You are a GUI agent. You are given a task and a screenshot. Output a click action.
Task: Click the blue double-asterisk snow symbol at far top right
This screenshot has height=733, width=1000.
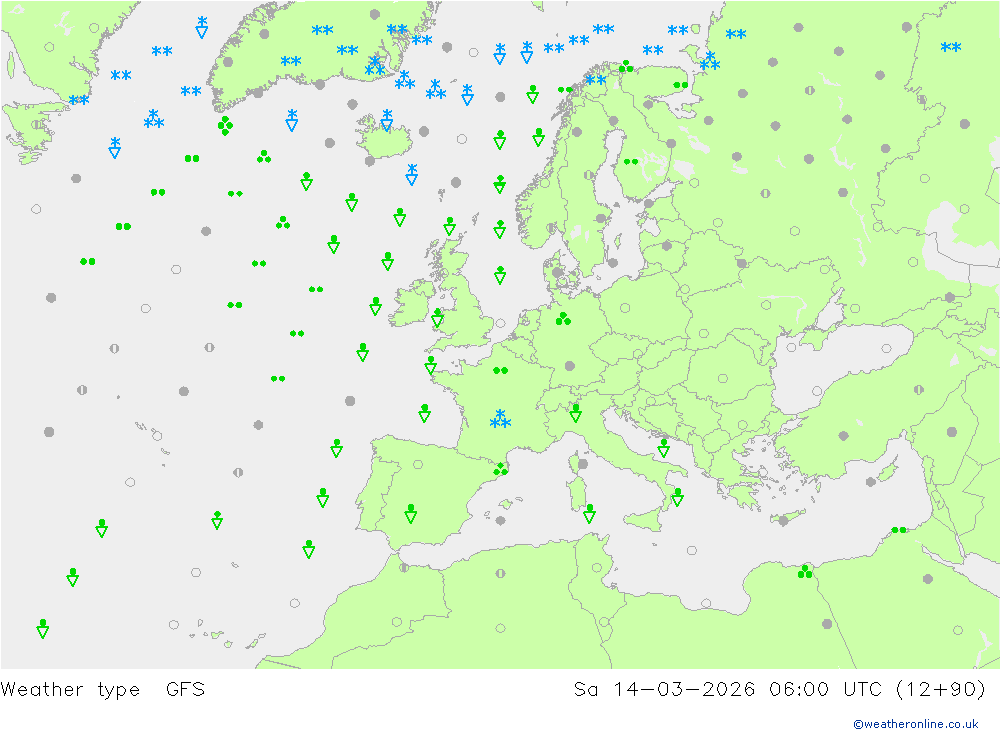coord(951,47)
